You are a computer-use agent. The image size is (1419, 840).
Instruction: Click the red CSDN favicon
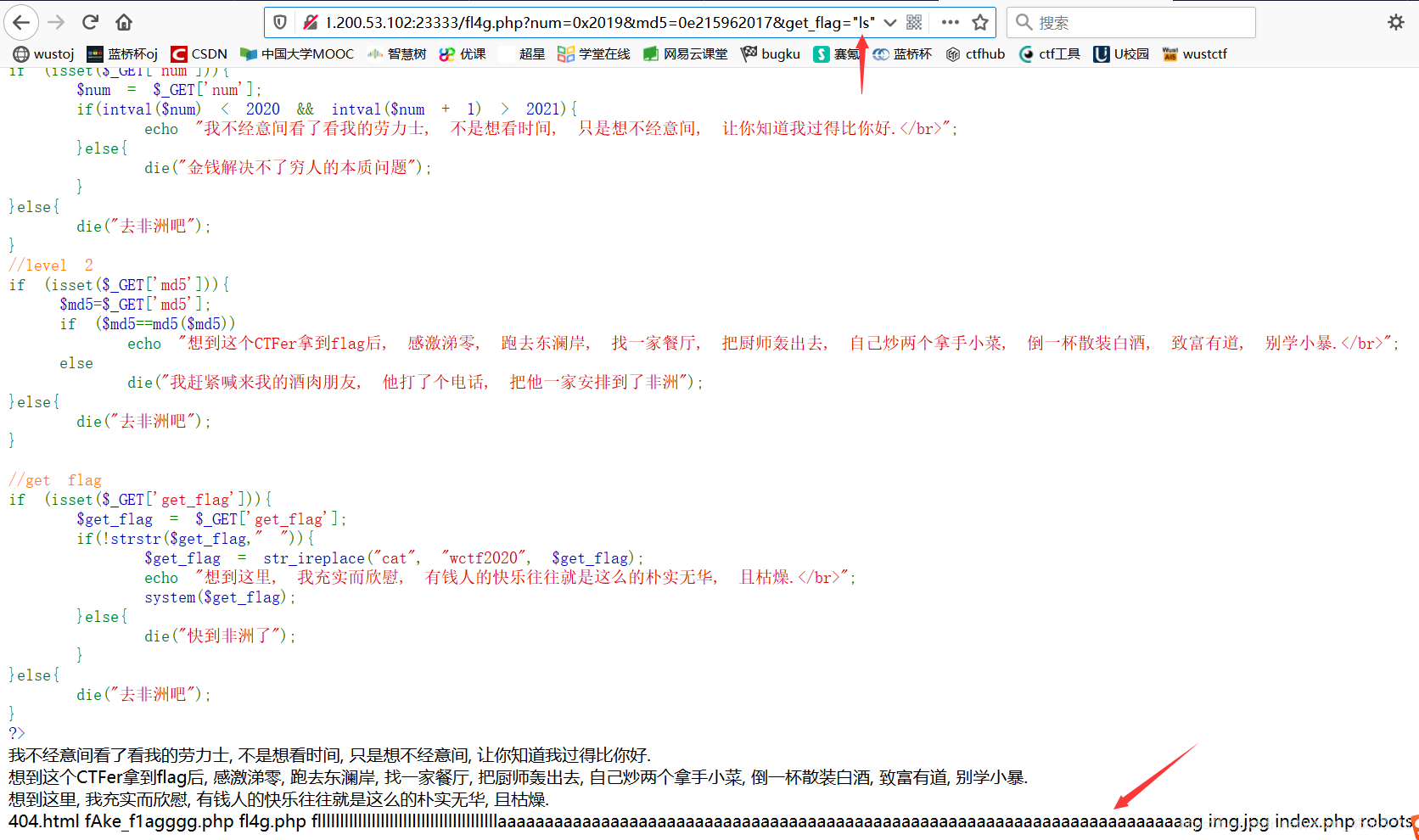pyautogui.click(x=179, y=54)
